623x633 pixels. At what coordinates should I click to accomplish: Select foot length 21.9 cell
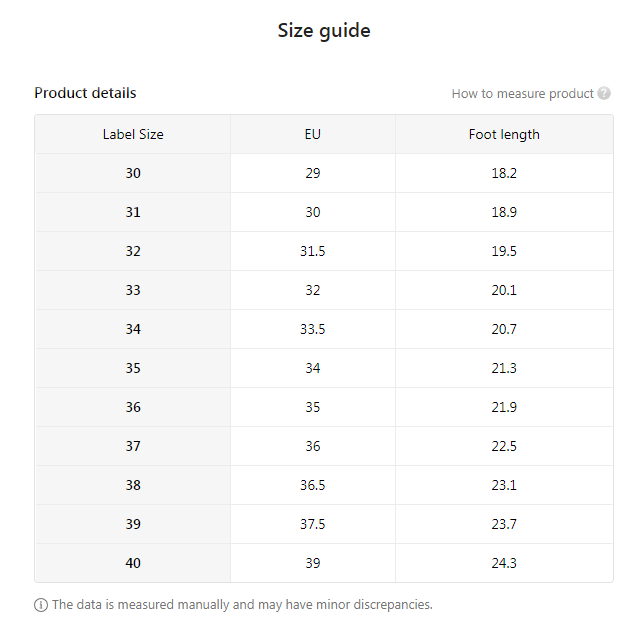coord(504,407)
